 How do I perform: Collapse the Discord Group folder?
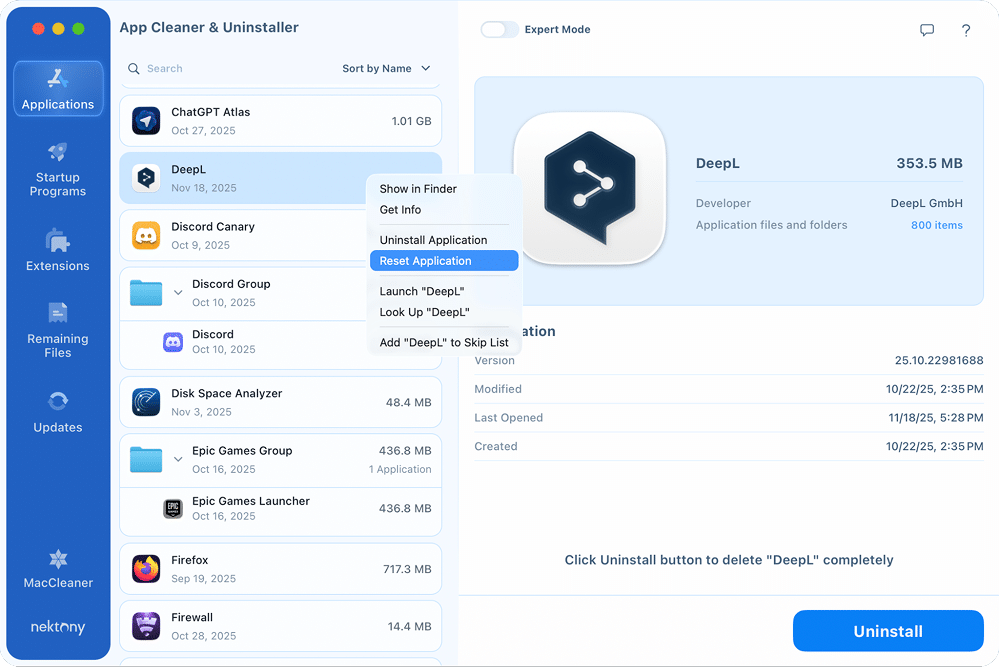[x=178, y=292]
